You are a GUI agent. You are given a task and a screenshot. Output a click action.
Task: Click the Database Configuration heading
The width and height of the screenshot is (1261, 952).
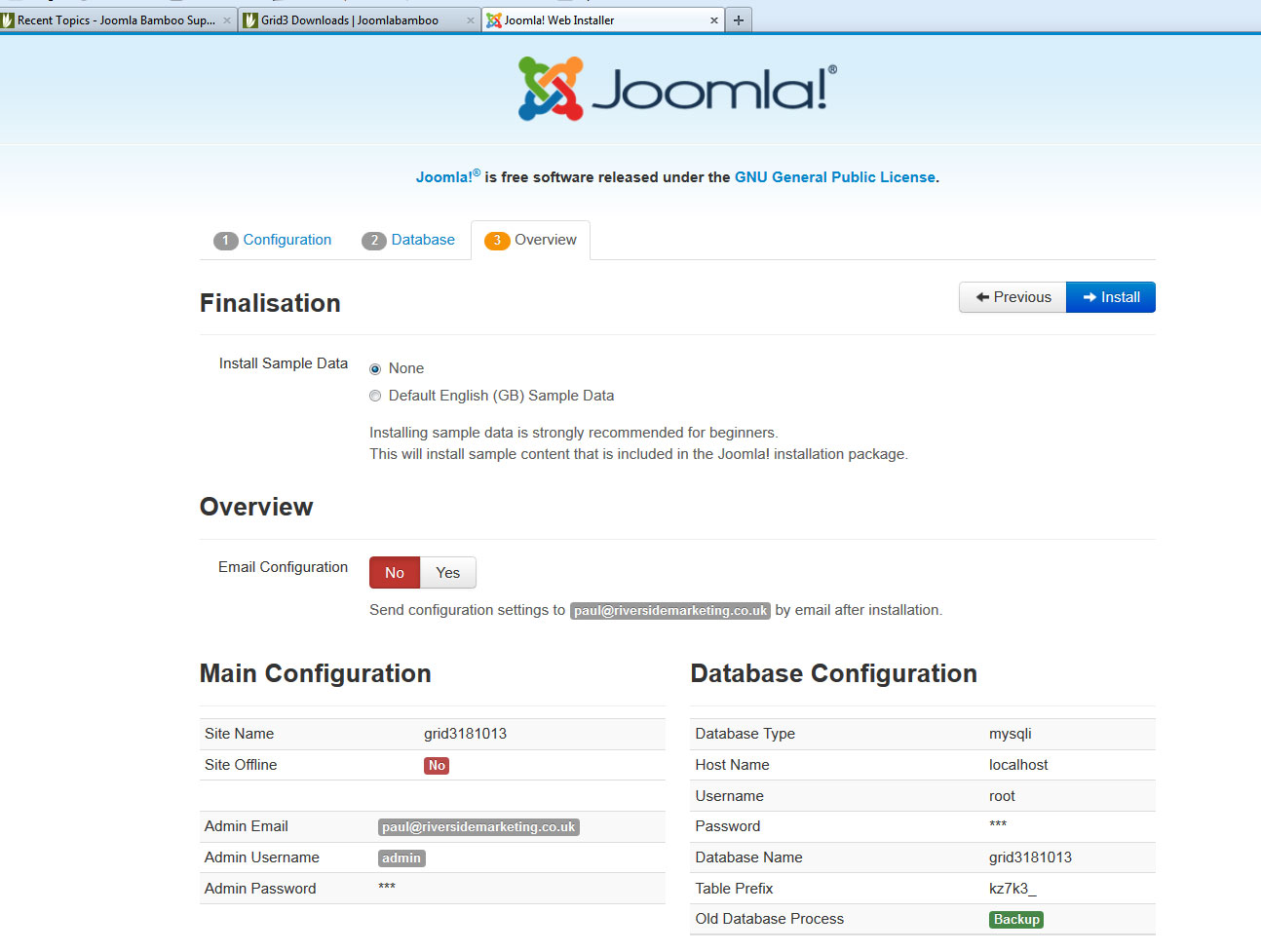tap(833, 673)
